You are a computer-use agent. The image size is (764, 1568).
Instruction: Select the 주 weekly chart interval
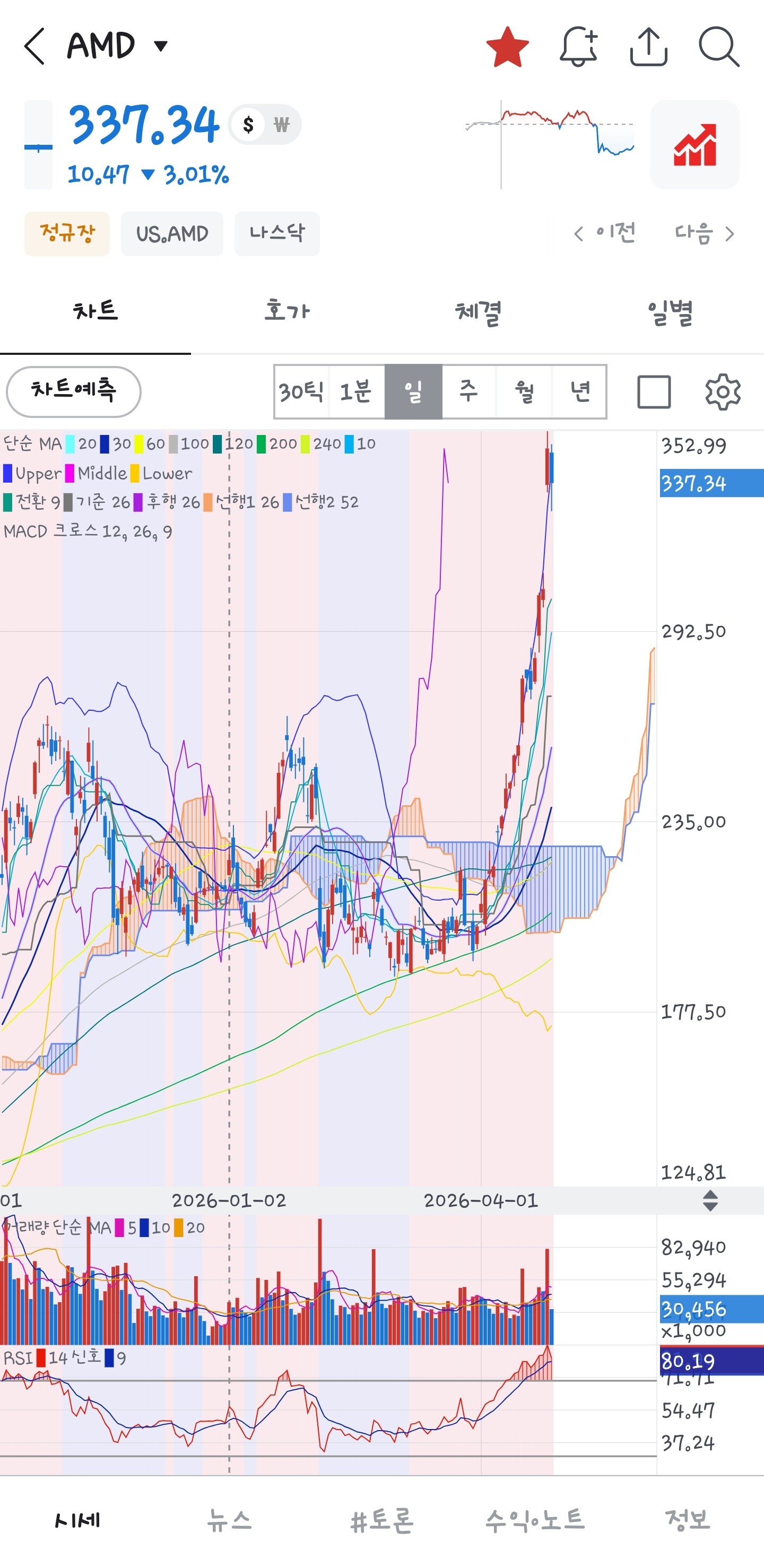click(x=469, y=392)
